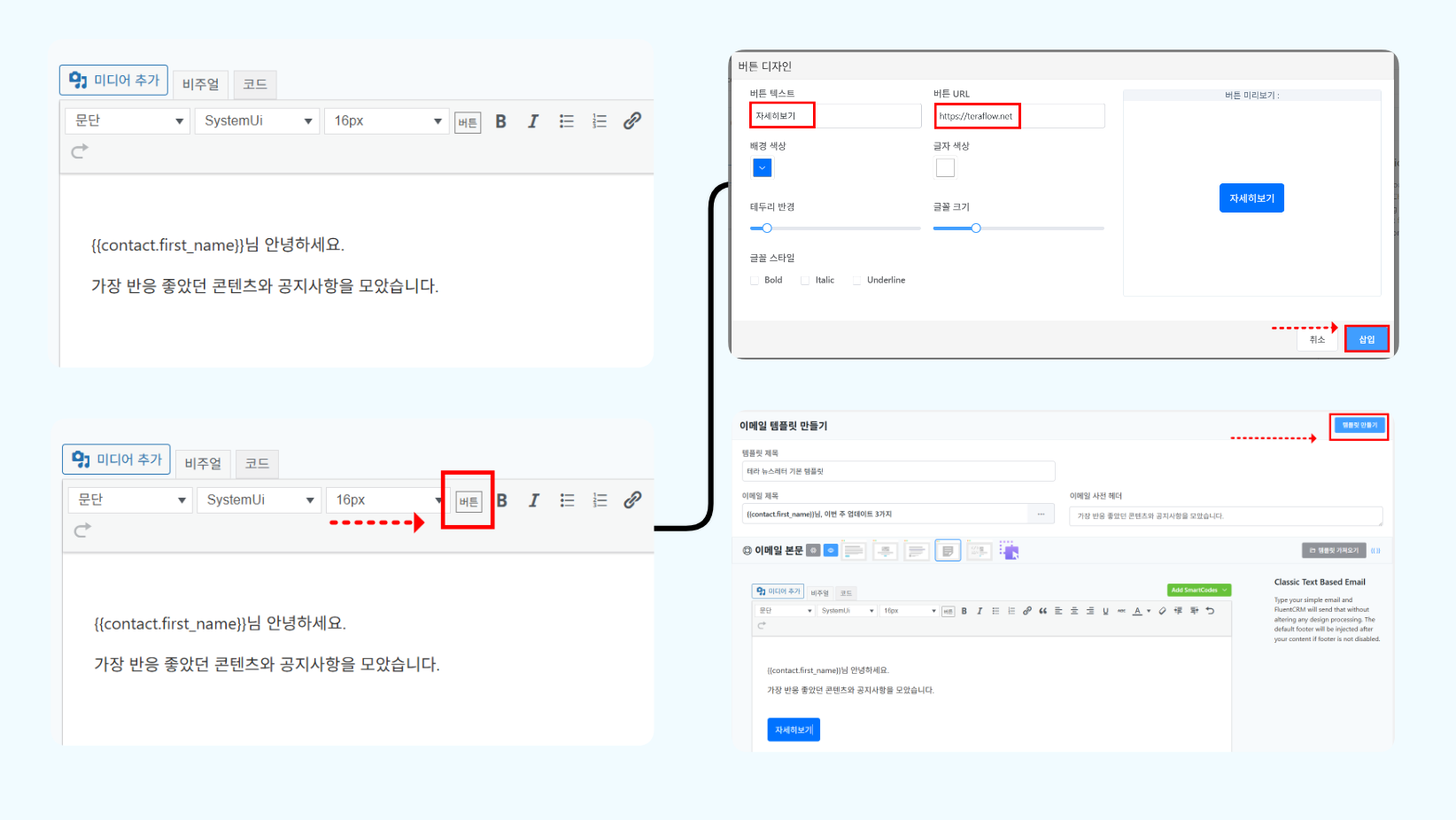Enable the Bold font style checkbox
Viewport: 1456px width, 820px height.
tap(755, 280)
